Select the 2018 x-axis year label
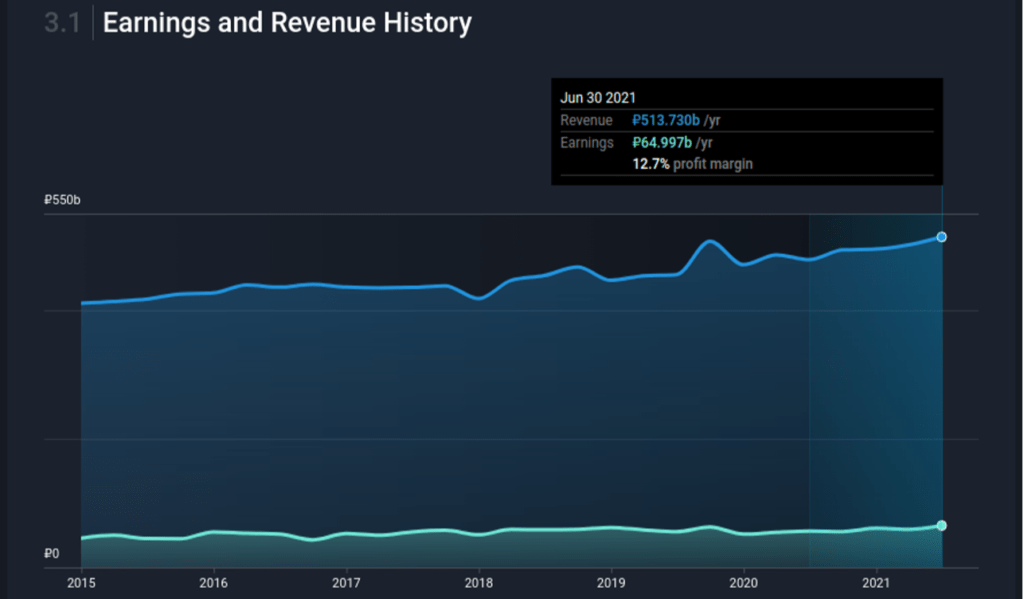The height and width of the screenshot is (599, 1024). coord(479,582)
